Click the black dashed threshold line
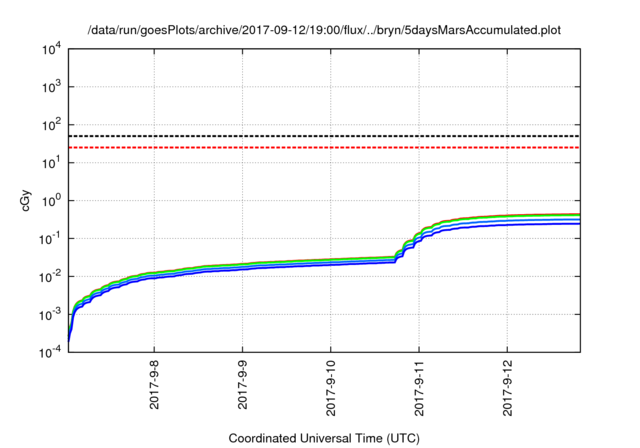Viewport: 640px width, 448px height. click(324, 136)
